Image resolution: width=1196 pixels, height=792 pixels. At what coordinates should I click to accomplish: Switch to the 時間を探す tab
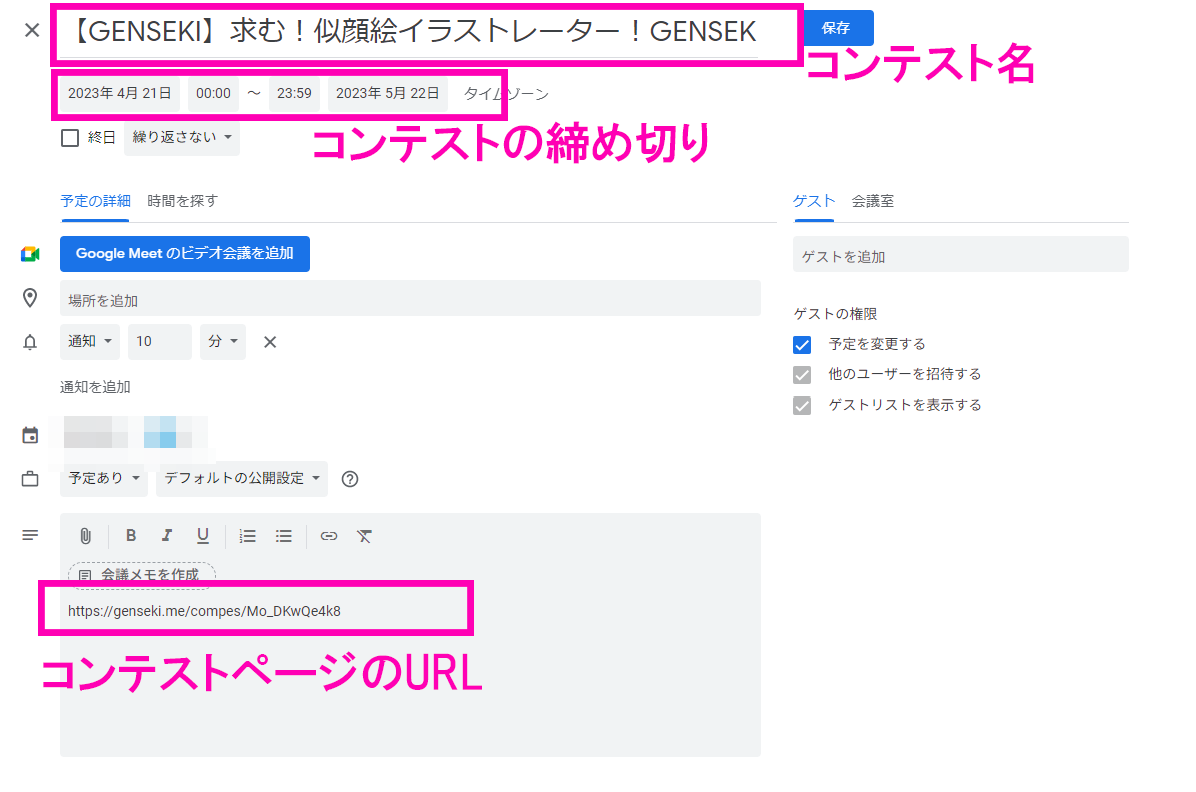pos(182,201)
